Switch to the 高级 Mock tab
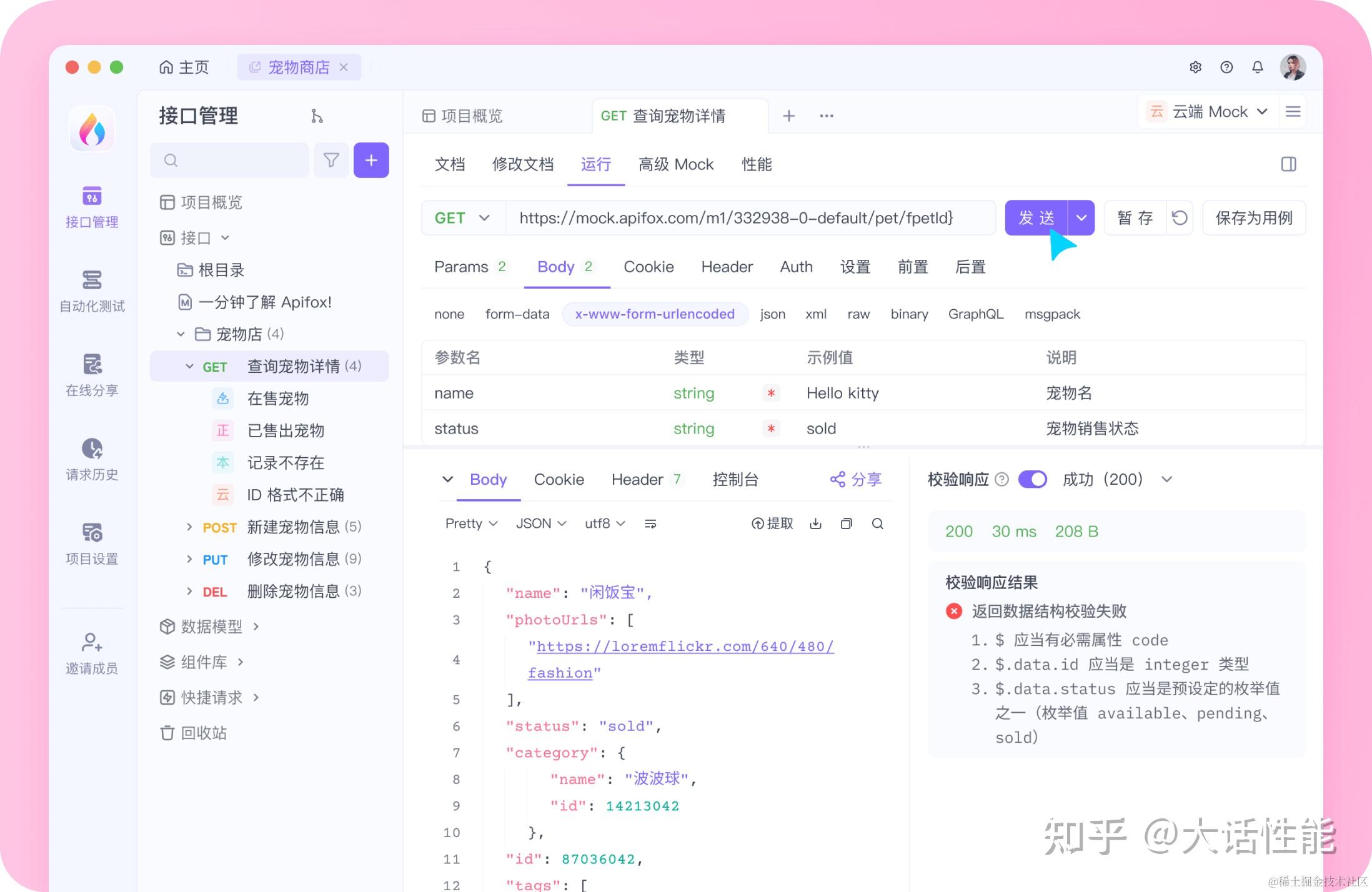The image size is (1372, 892). pyautogui.click(x=675, y=164)
